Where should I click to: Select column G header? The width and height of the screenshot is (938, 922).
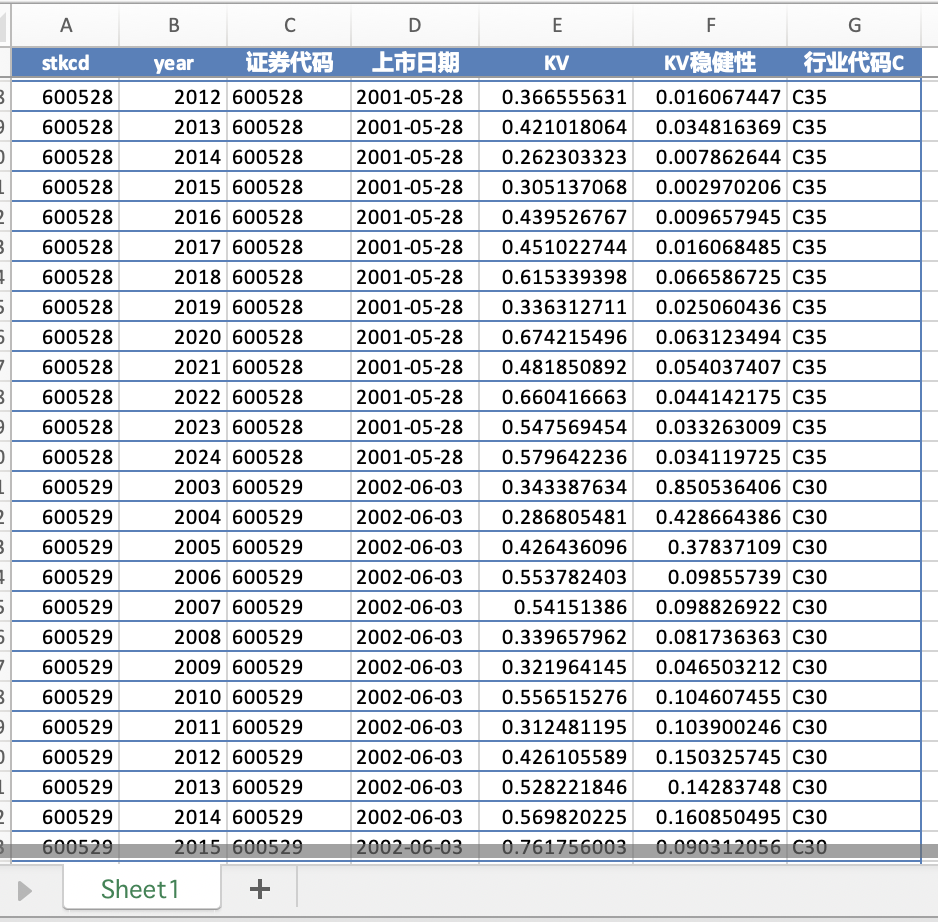coord(854,25)
